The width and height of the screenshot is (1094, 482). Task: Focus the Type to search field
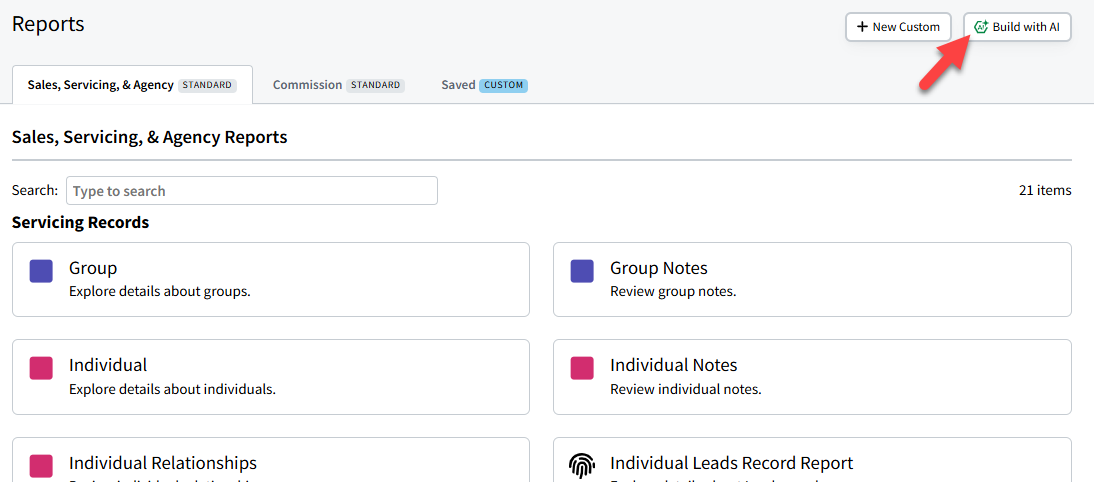252,190
